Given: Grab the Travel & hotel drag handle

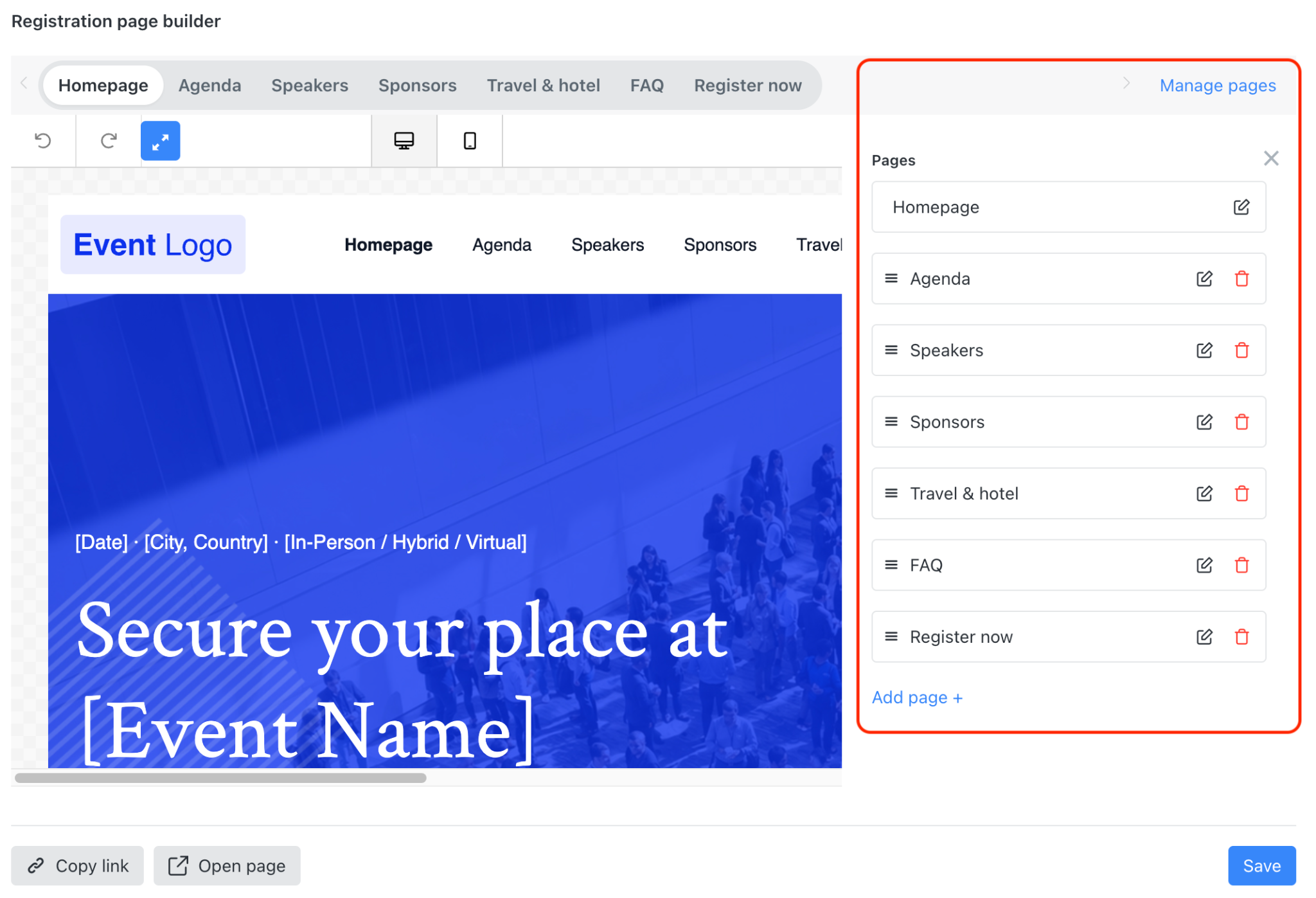Looking at the screenshot, I should [x=891, y=494].
